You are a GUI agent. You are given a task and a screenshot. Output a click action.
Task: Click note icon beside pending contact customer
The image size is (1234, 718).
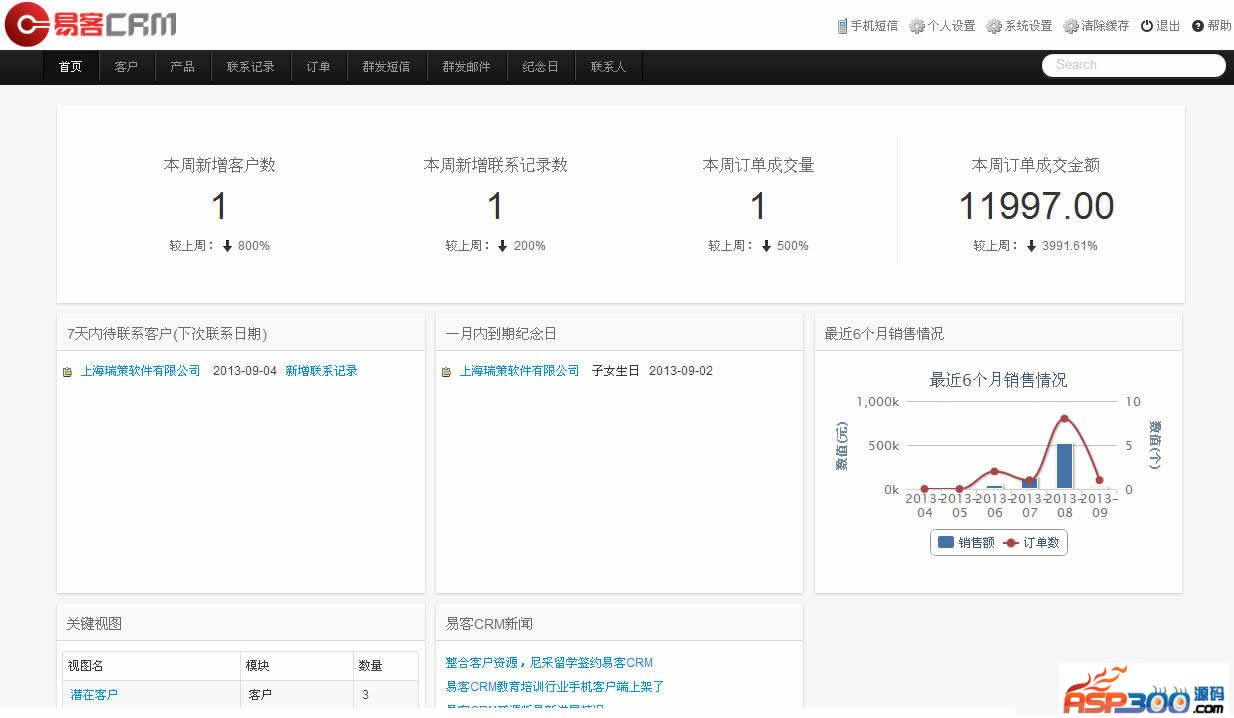coord(68,372)
